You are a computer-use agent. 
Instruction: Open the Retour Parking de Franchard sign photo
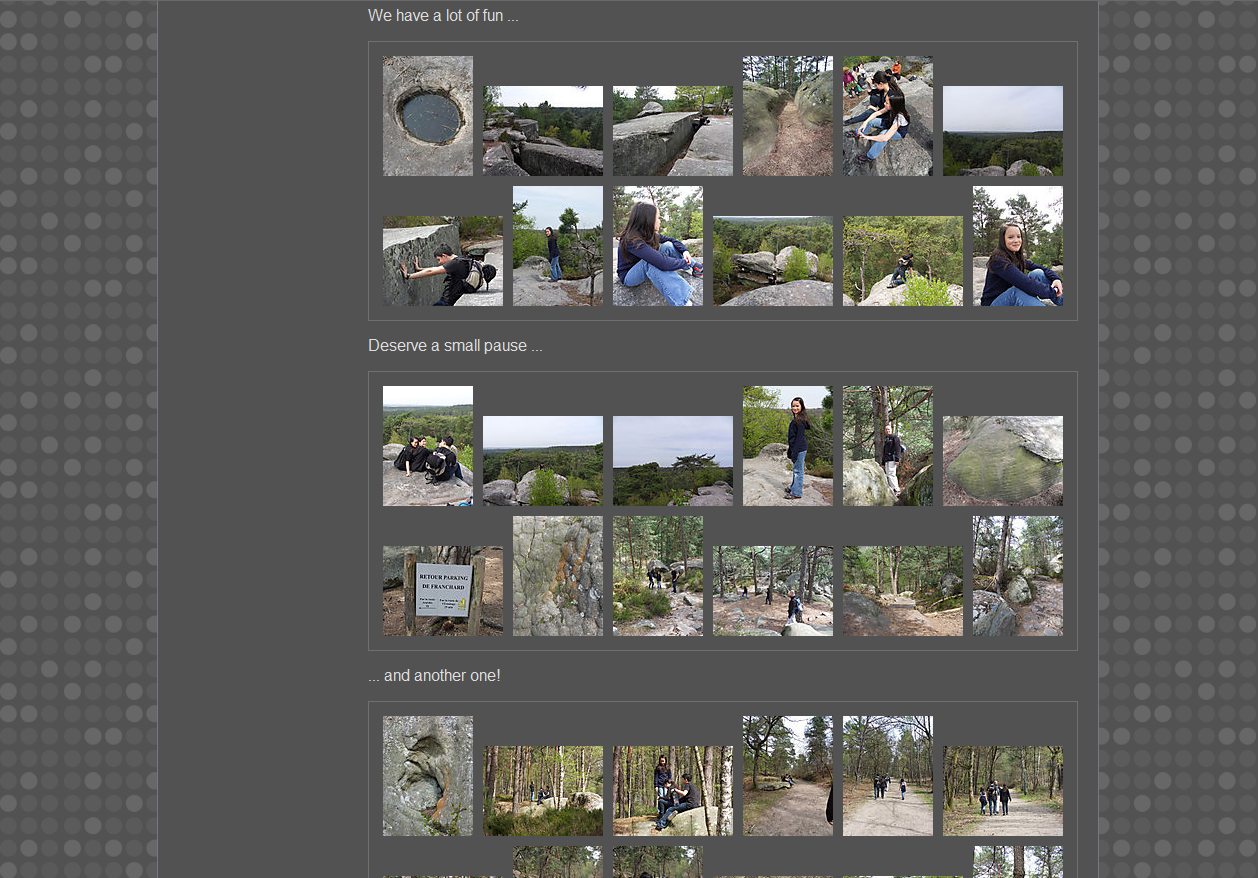click(442, 591)
